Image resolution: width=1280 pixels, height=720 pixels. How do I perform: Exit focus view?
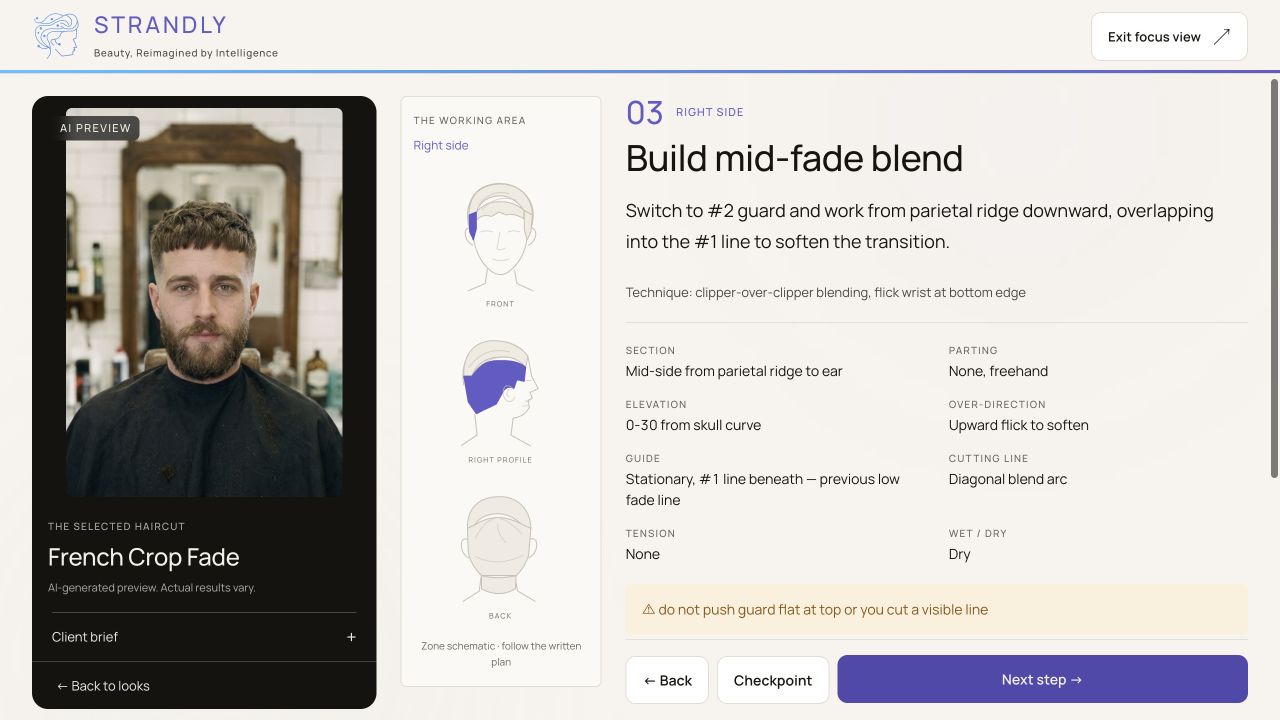[1169, 37]
